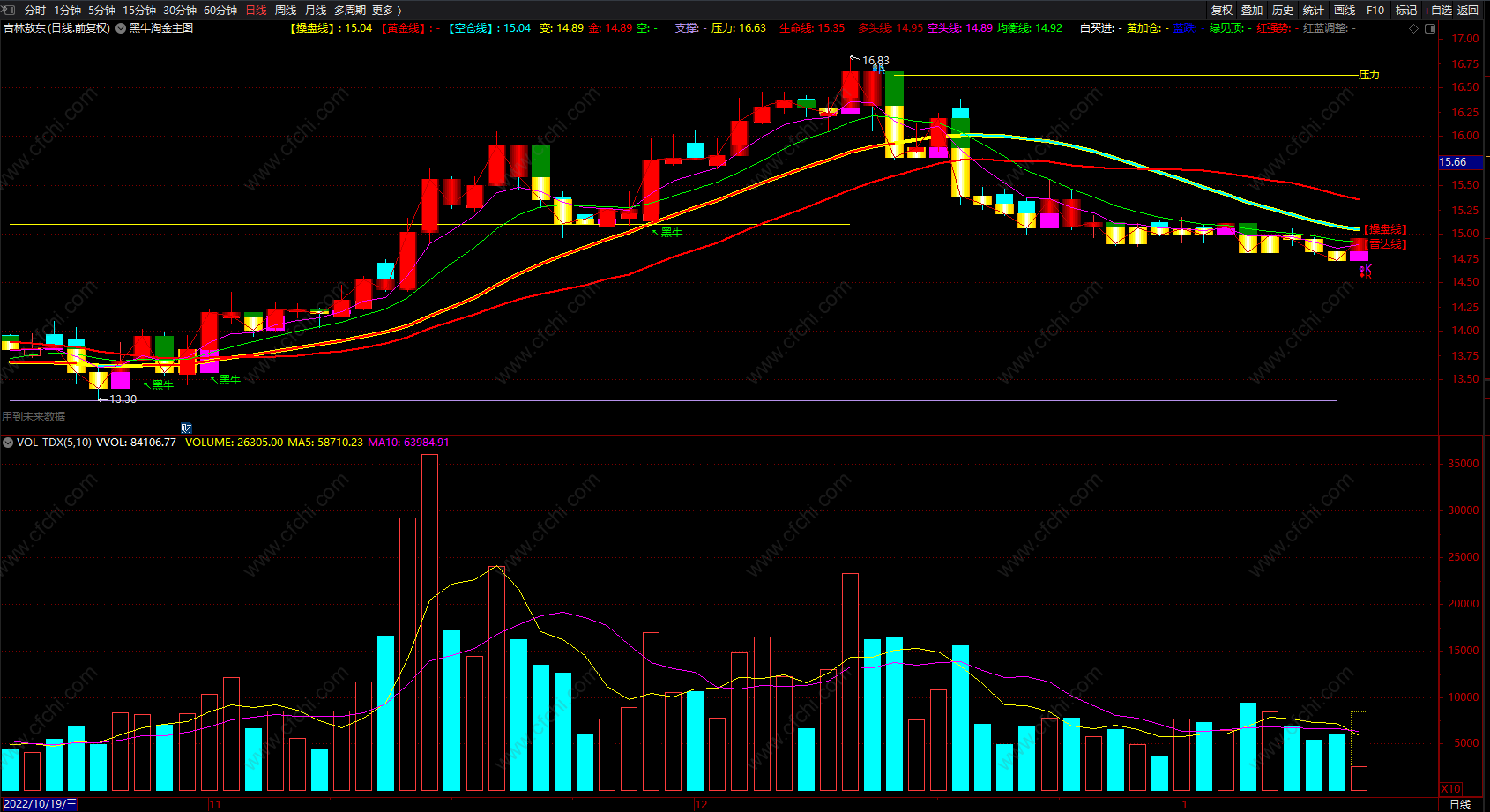Switch to the 15分钟 period tab
Screen dimensions: 1490x812
click(x=139, y=10)
